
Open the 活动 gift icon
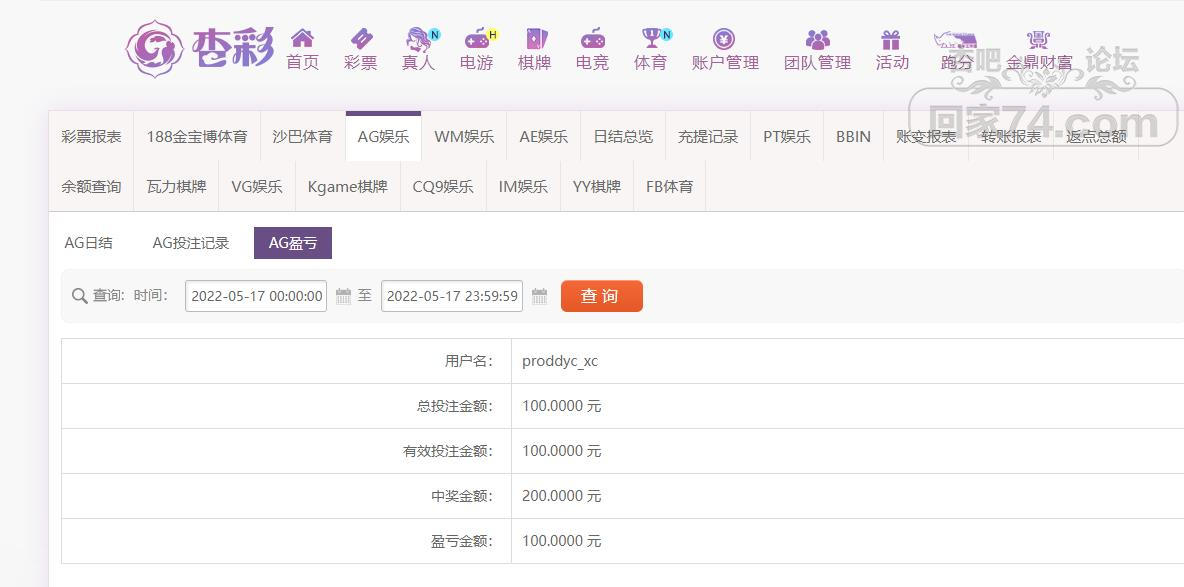coord(891,39)
